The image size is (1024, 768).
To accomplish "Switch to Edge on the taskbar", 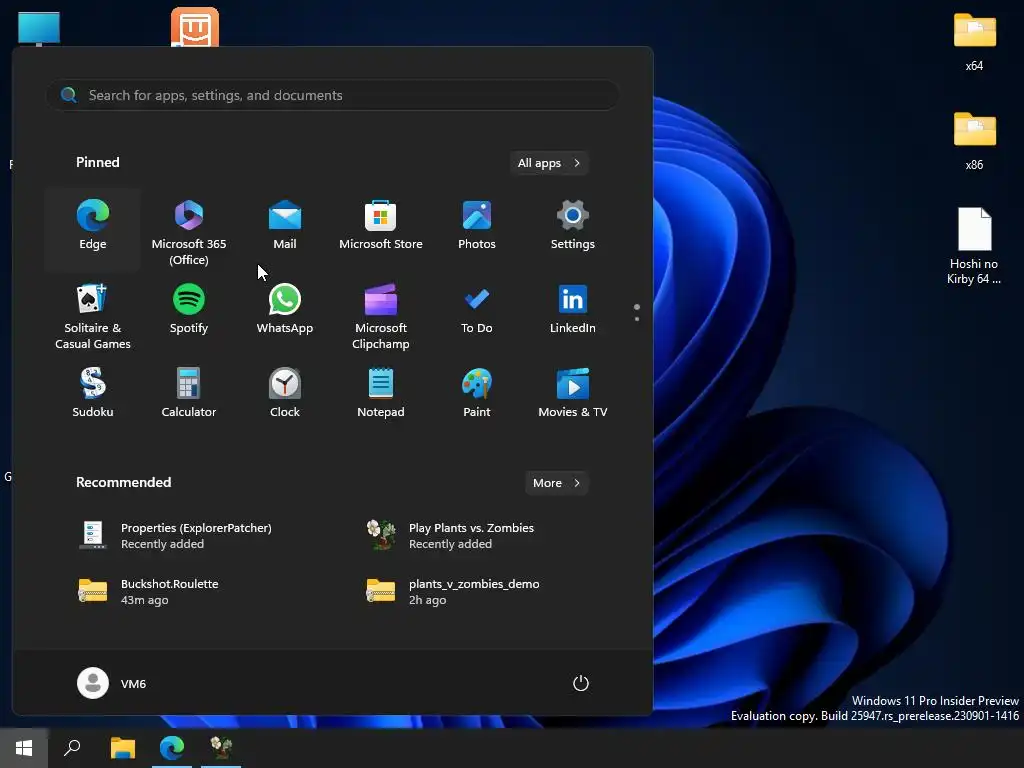I will pyautogui.click(x=172, y=748).
